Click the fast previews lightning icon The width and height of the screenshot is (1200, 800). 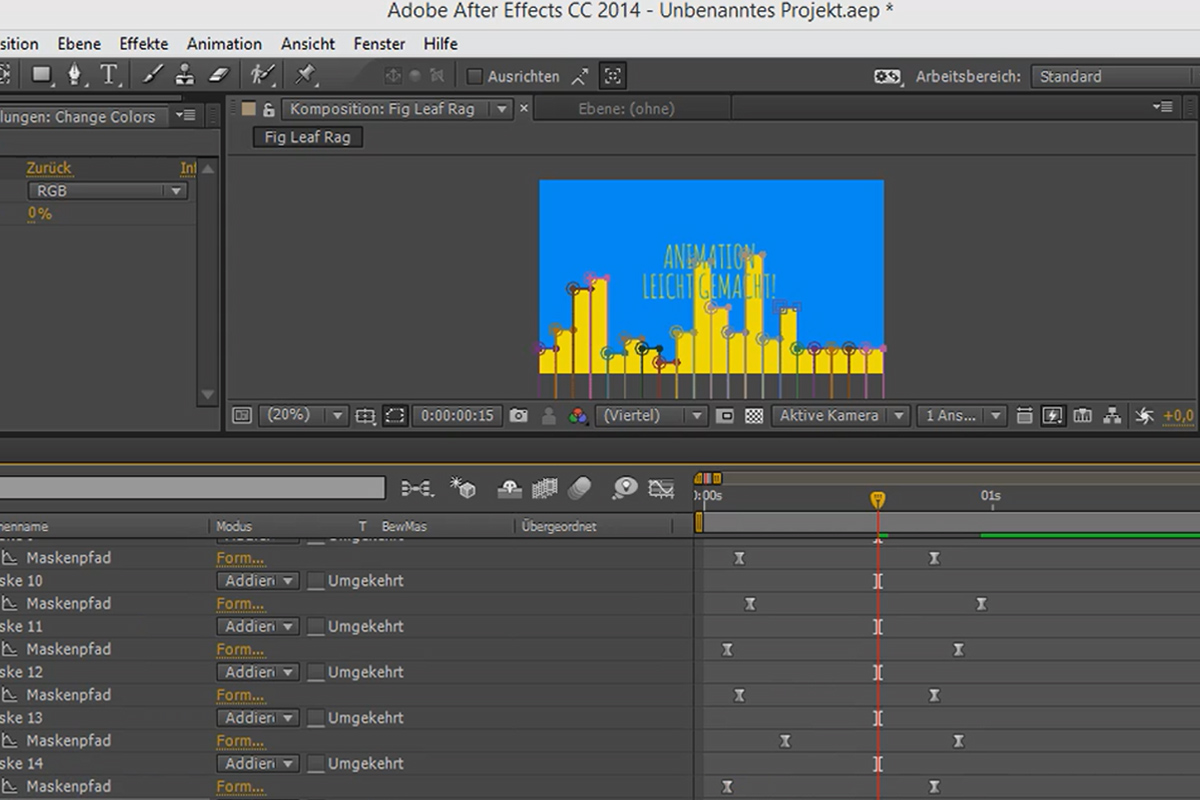point(1052,415)
